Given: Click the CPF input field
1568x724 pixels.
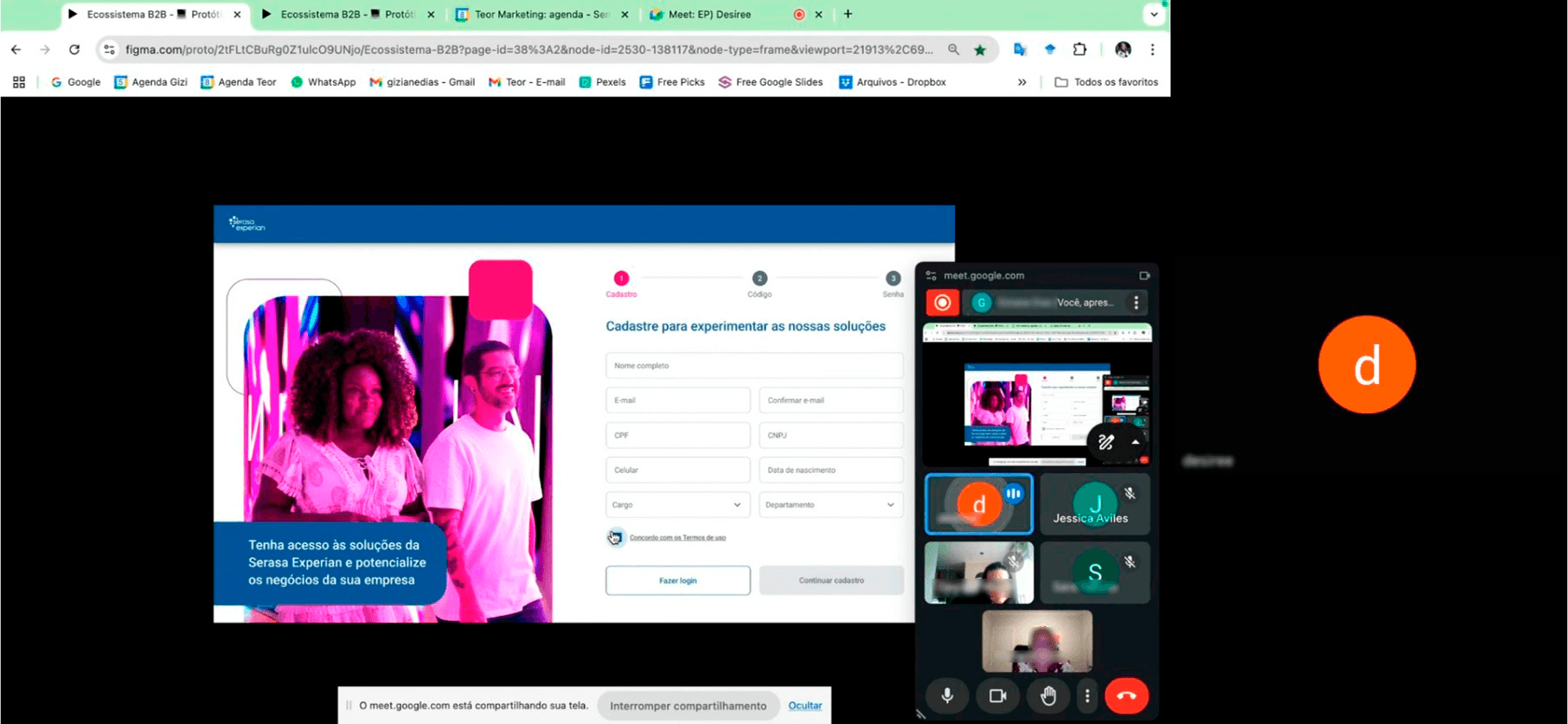Looking at the screenshot, I should pyautogui.click(x=678, y=435).
